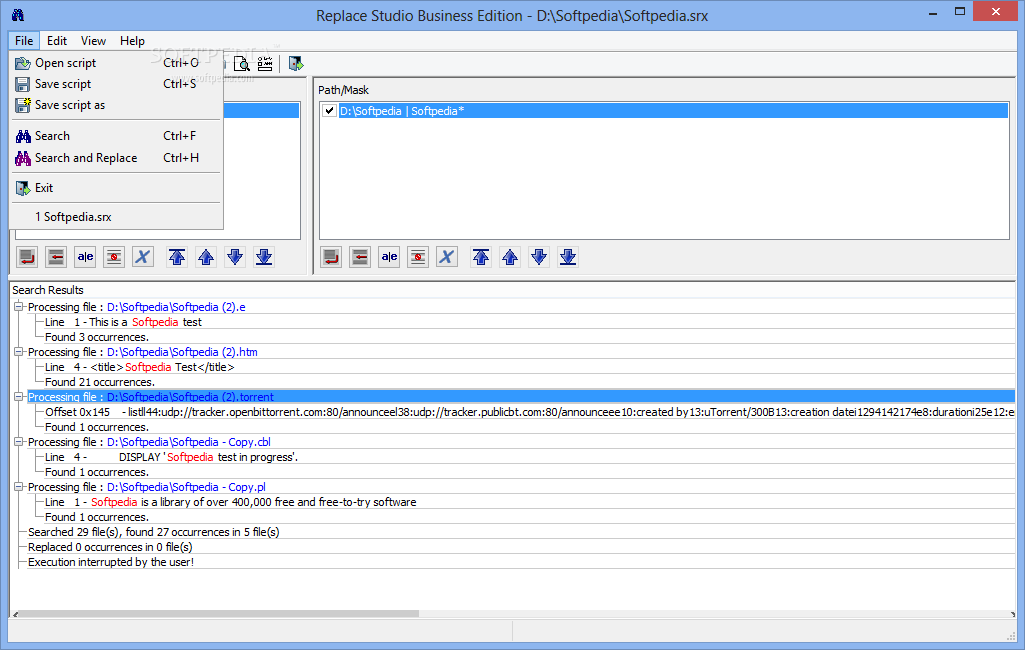Open the options form toolbar icon
Screen dimensions: 1025x650
point(265,63)
